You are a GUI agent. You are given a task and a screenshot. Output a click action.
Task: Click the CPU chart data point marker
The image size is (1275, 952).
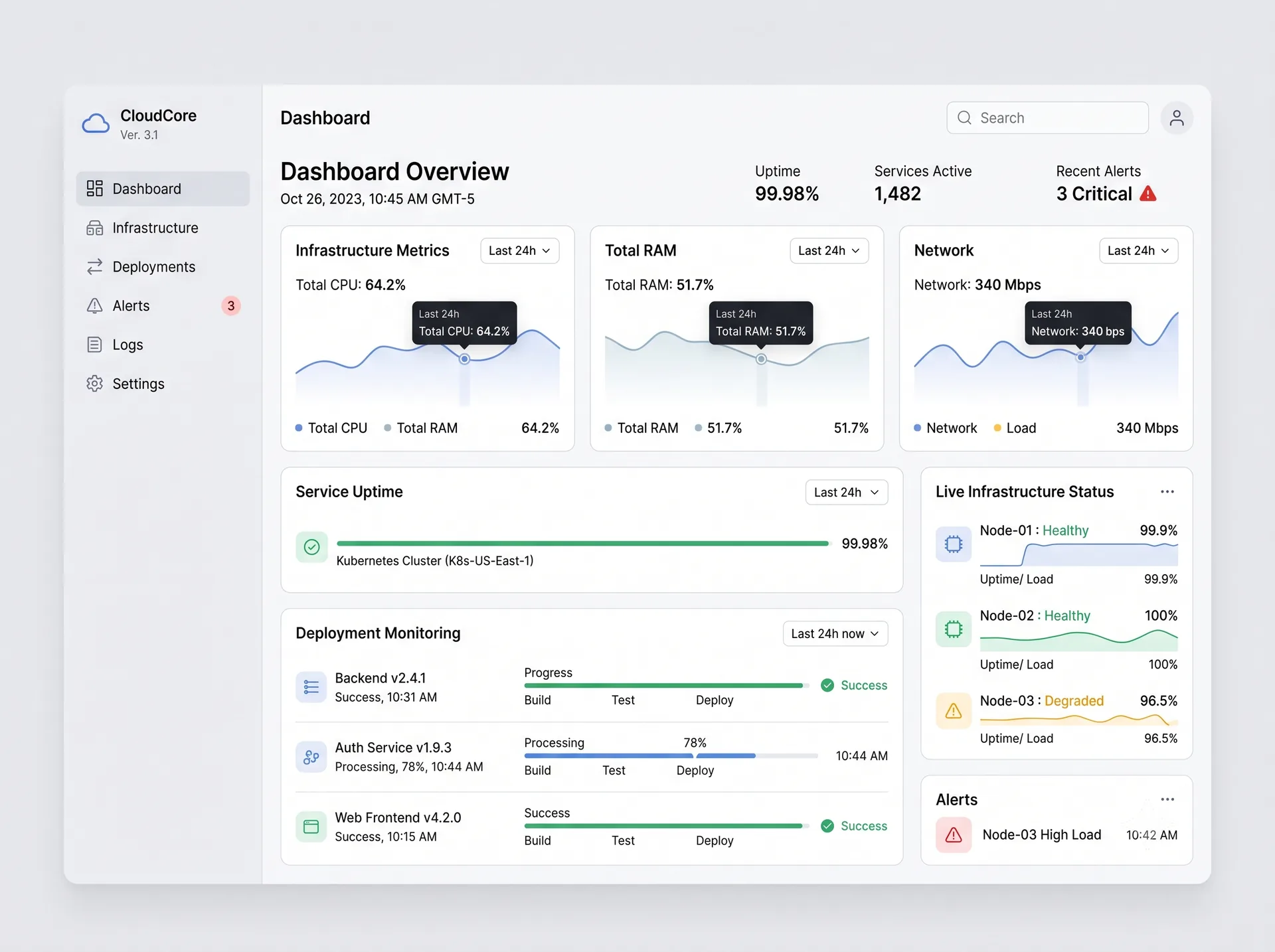(465, 359)
